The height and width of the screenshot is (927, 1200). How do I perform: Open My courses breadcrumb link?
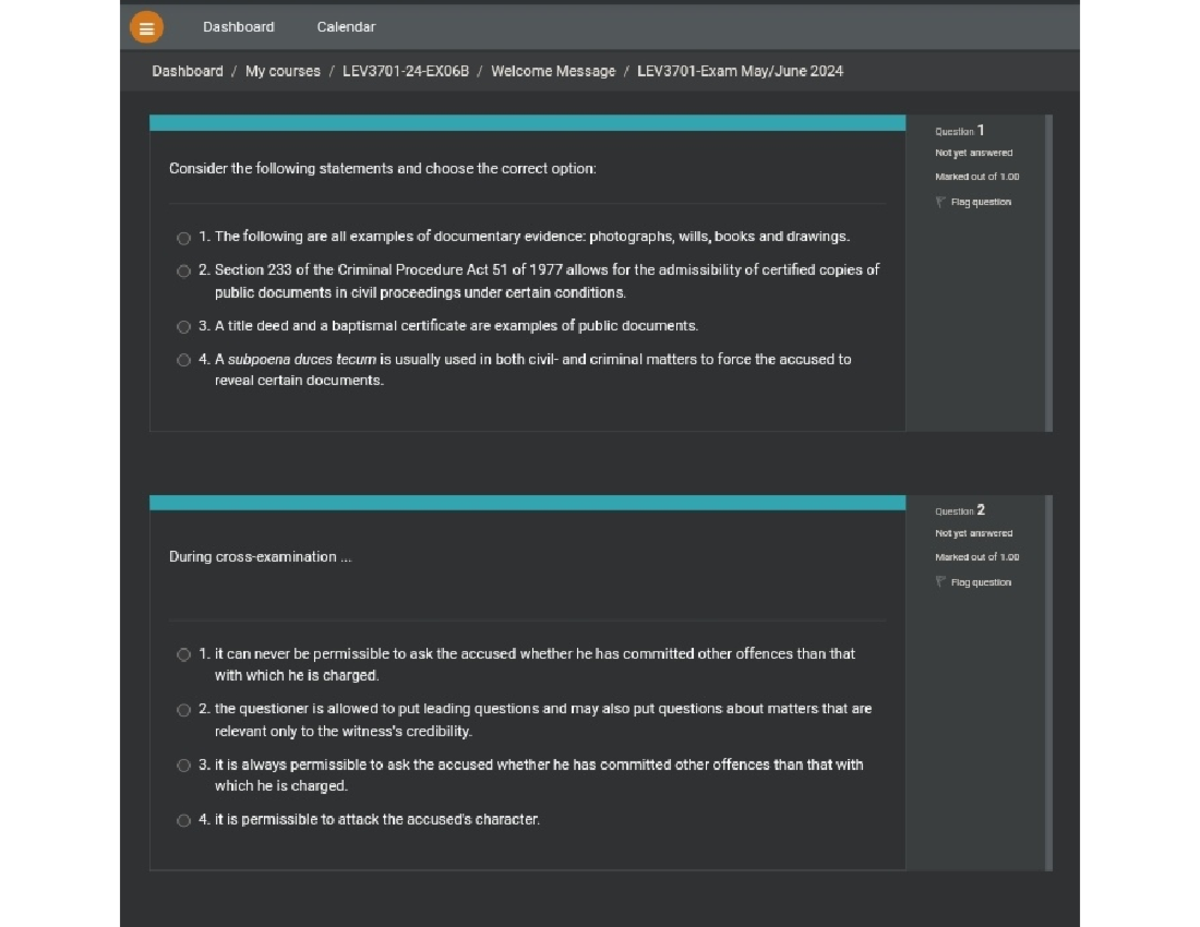coord(283,71)
